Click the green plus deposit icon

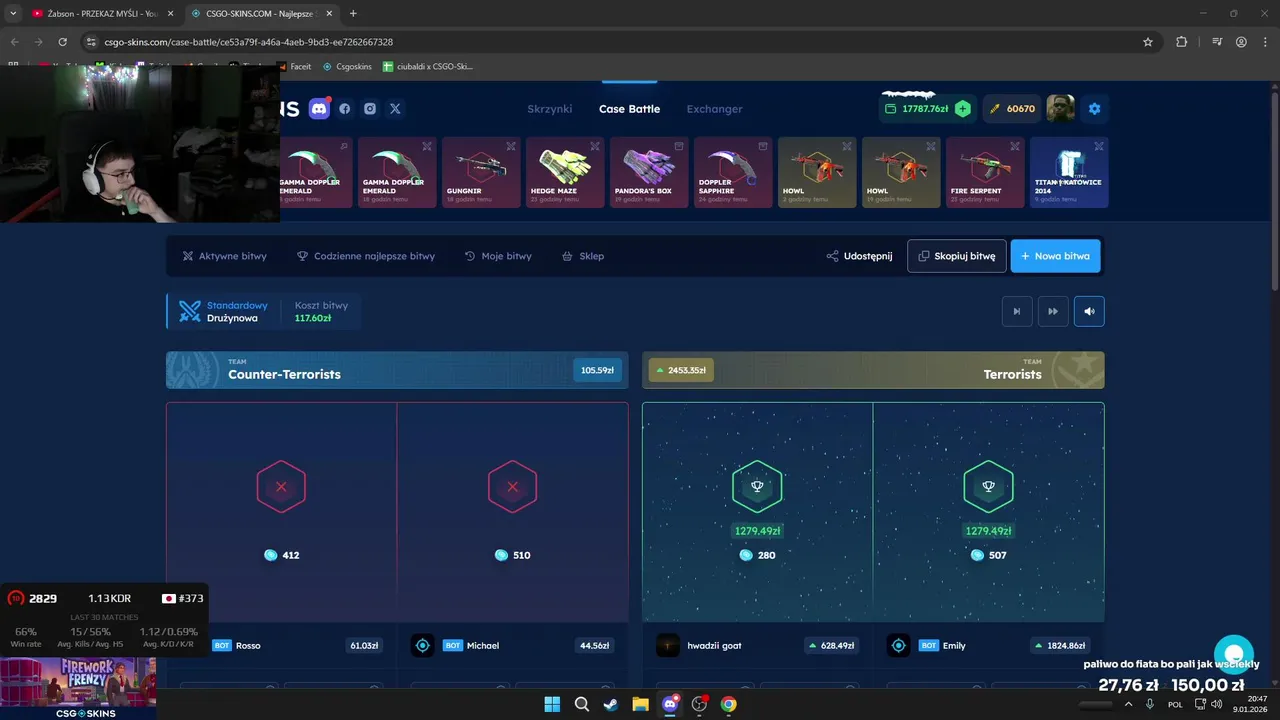[962, 109]
